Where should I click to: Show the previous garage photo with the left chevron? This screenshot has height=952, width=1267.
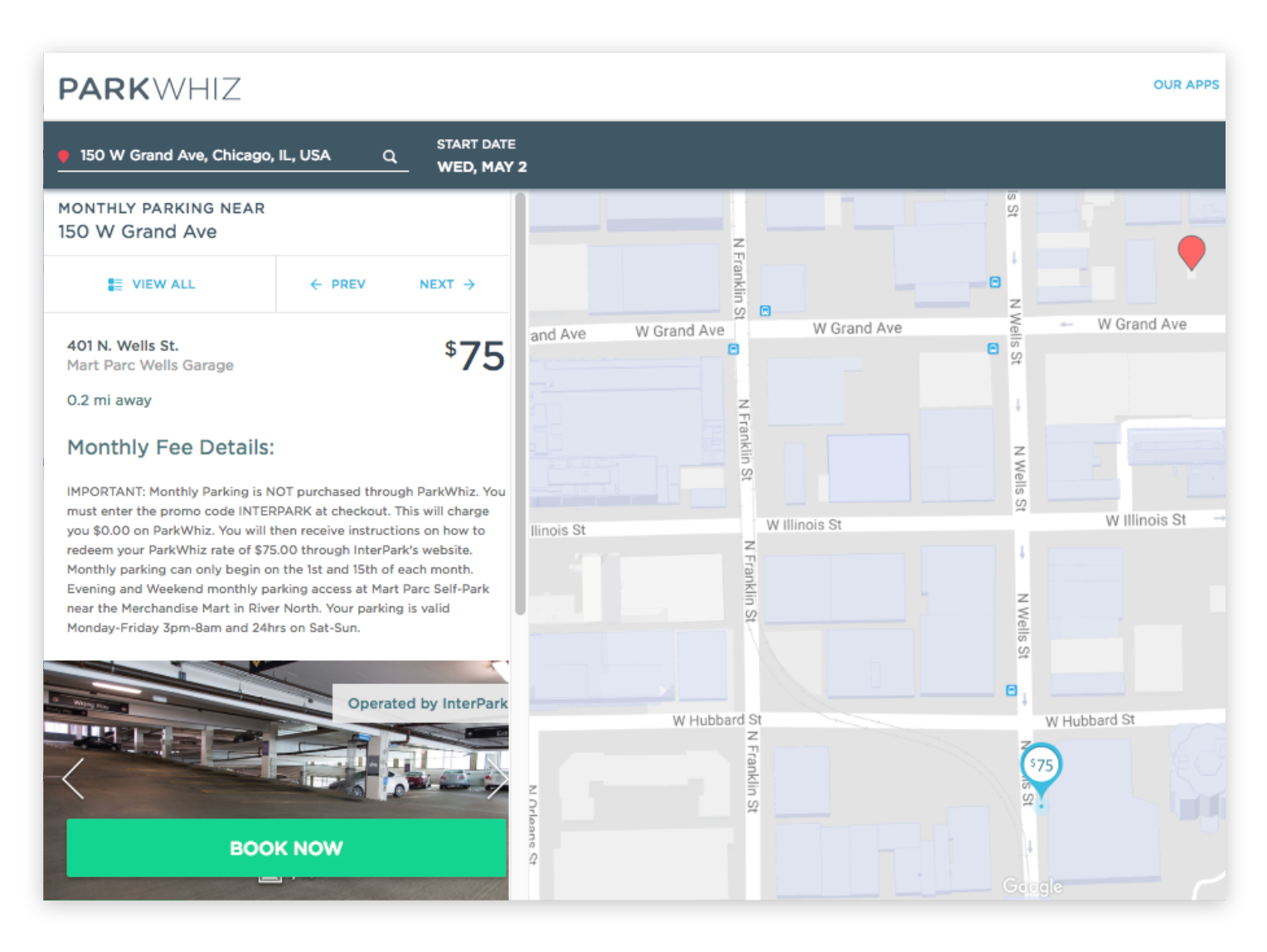pos(74,779)
